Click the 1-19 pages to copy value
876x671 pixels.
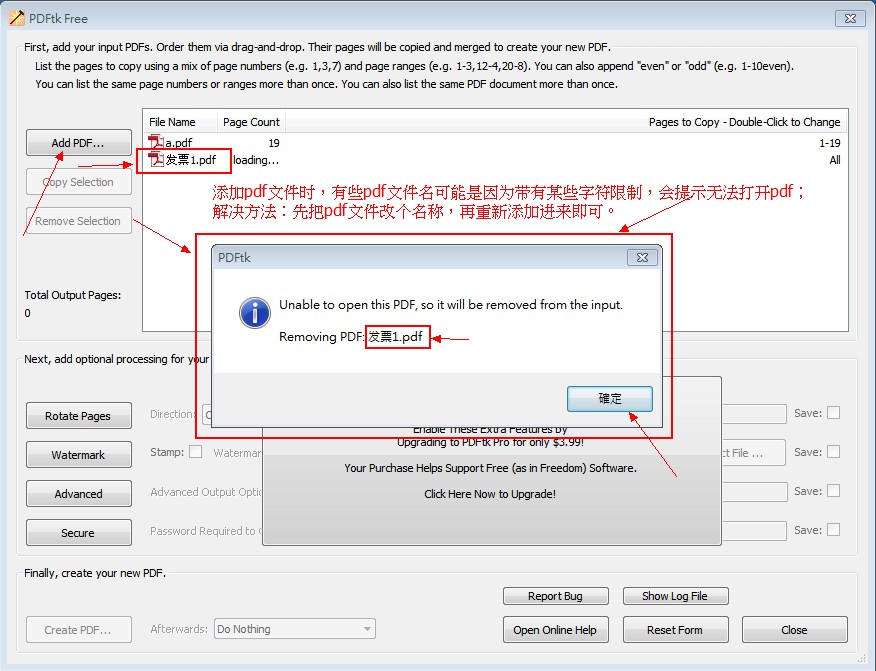[830, 143]
